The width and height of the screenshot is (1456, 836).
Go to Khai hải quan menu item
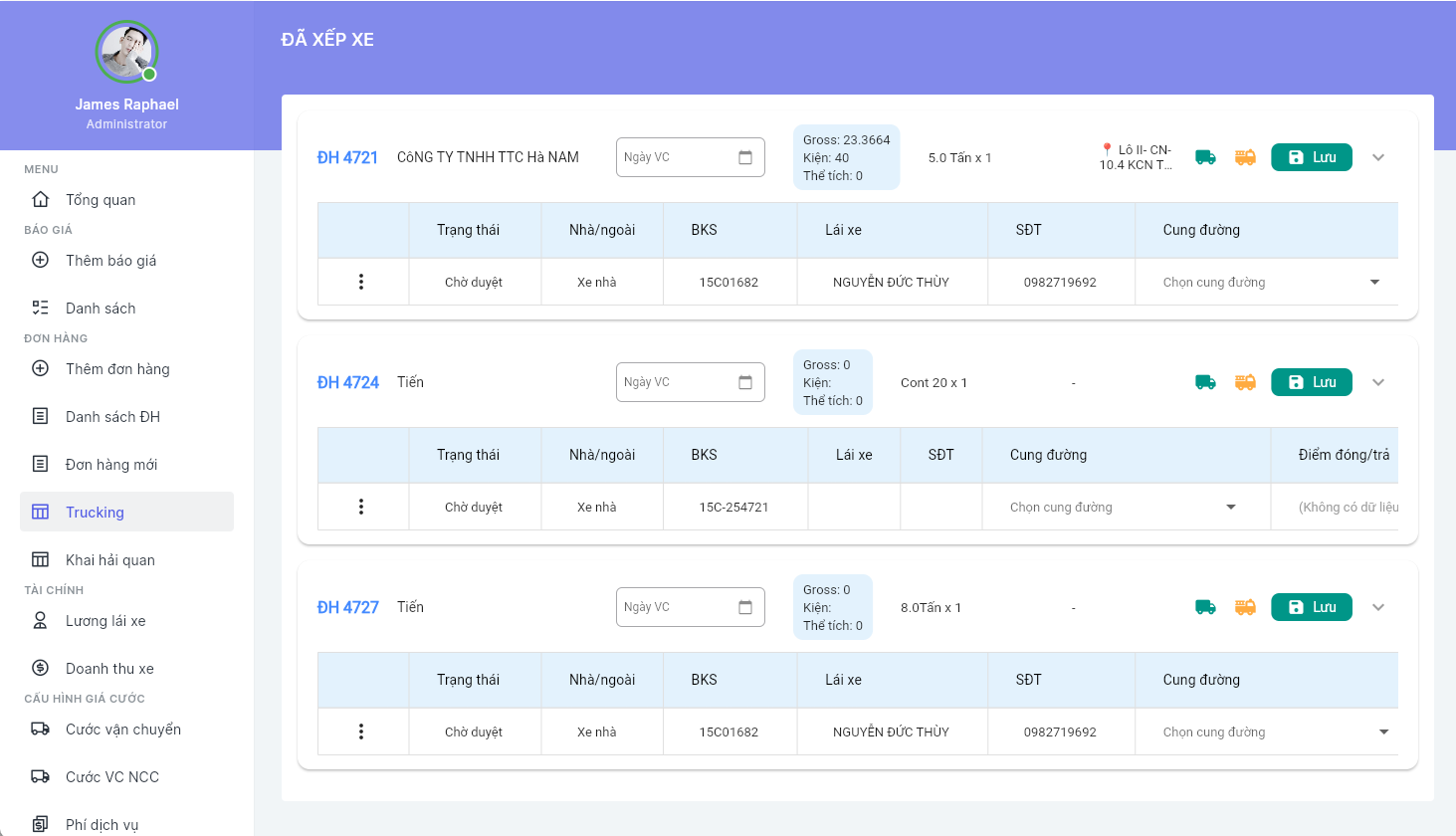[109, 560]
